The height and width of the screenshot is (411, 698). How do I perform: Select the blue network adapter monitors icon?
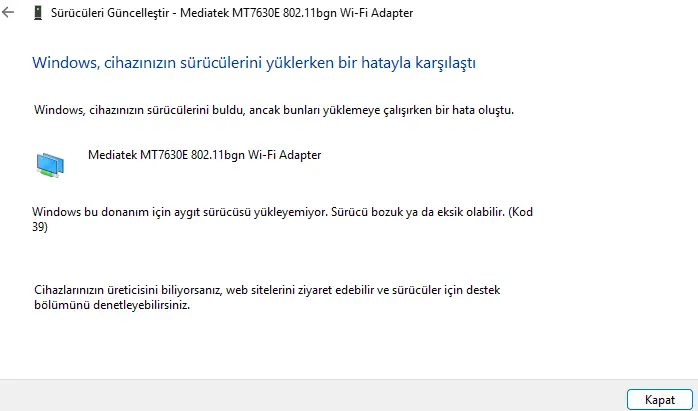coord(50,165)
